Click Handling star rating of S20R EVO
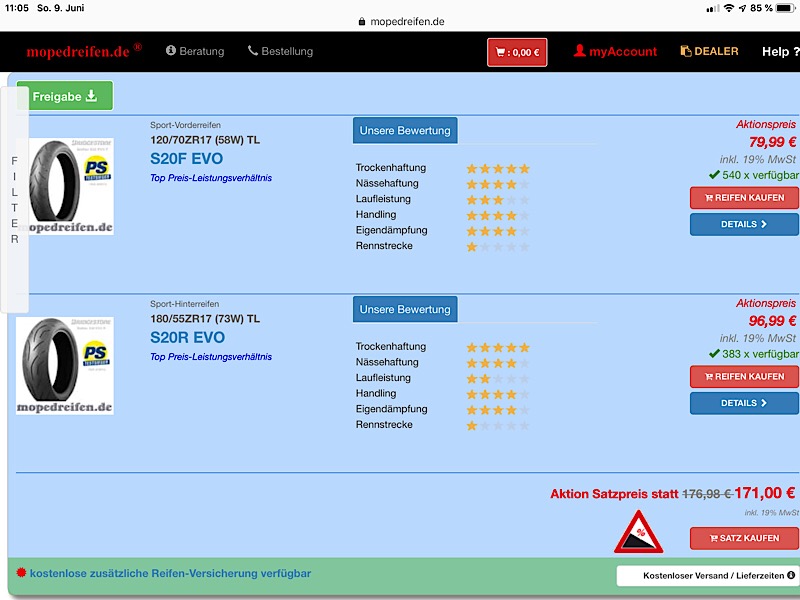Screen dimensions: 800x600 498,394
